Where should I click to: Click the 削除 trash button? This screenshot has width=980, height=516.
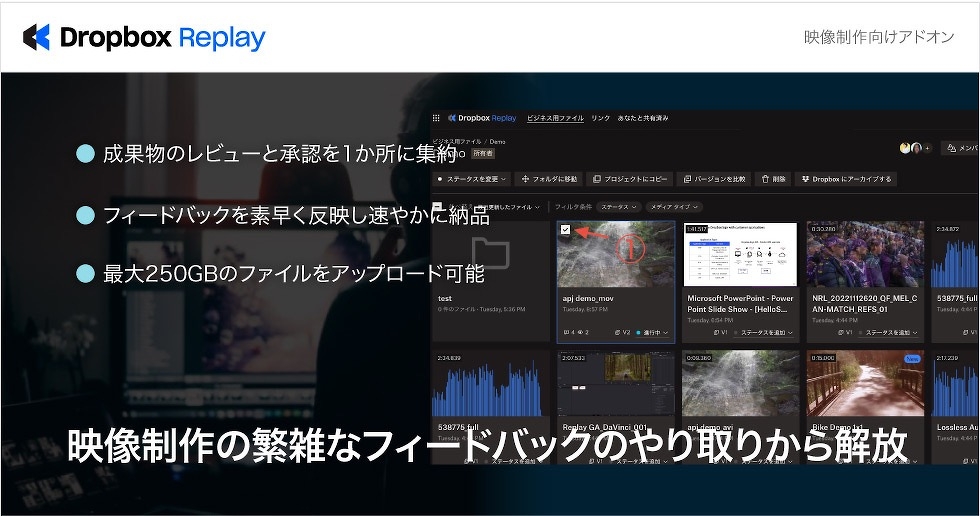(x=773, y=179)
